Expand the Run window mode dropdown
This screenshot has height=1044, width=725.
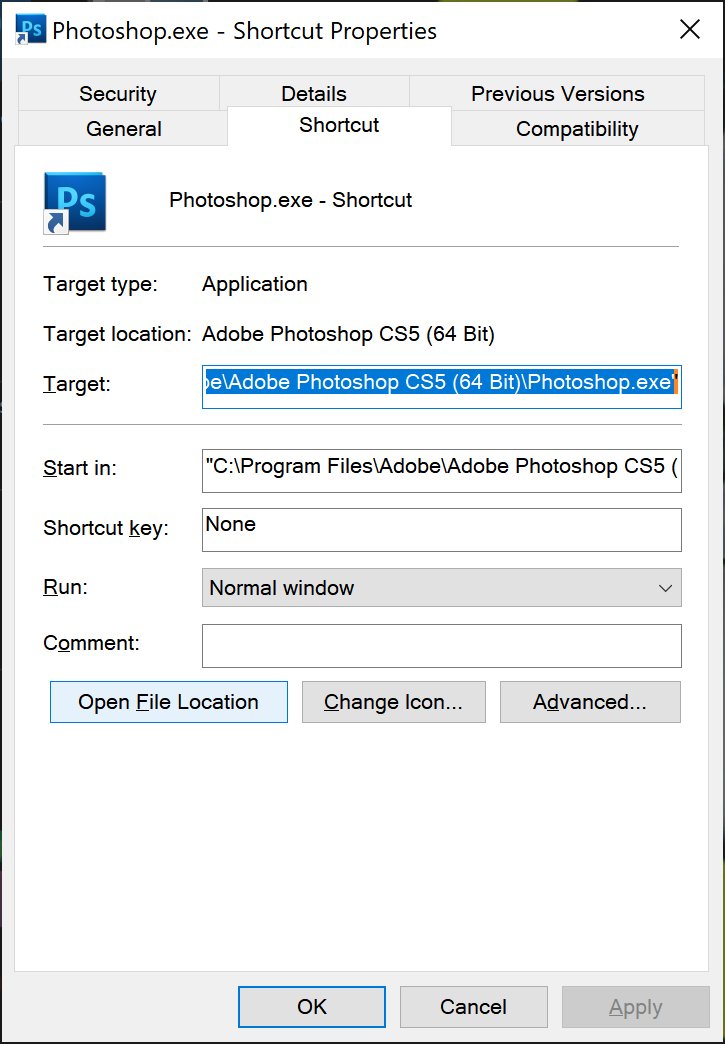click(x=441, y=588)
